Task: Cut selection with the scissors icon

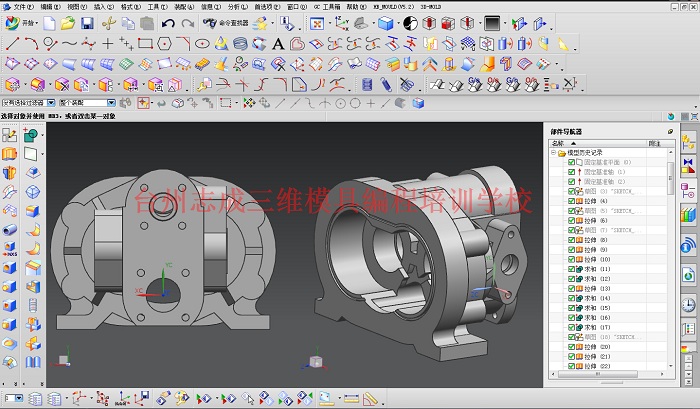Action: pos(109,23)
